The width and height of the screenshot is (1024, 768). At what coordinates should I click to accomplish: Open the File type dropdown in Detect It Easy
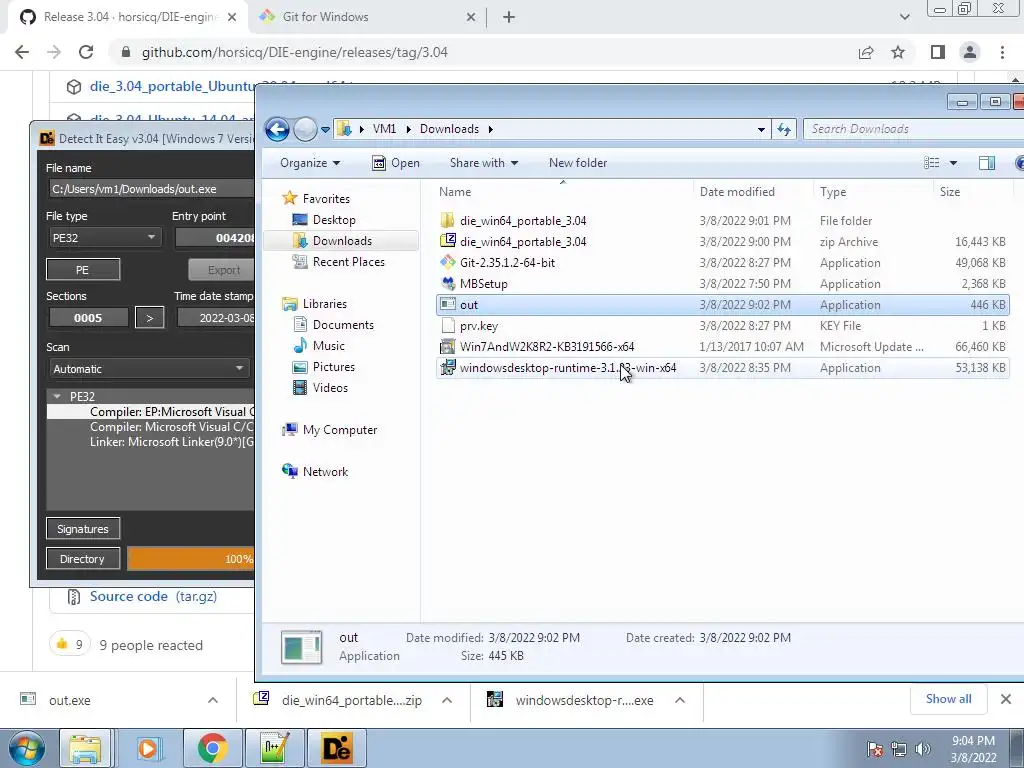click(x=104, y=237)
